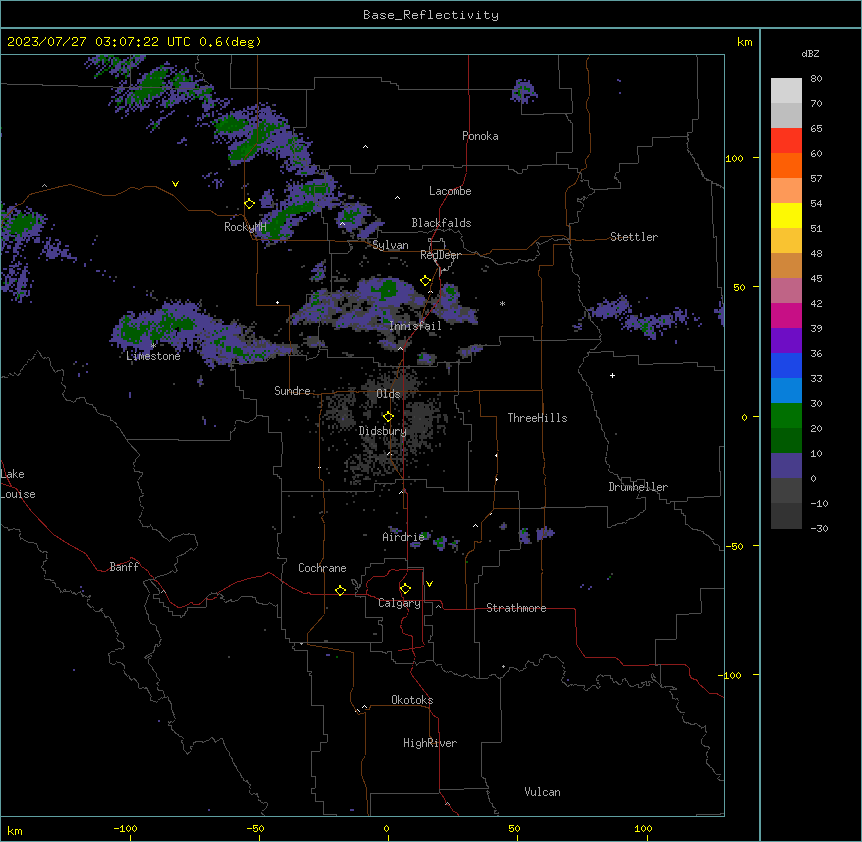
Task: Click the Ponoka city label
Action: click(x=480, y=136)
